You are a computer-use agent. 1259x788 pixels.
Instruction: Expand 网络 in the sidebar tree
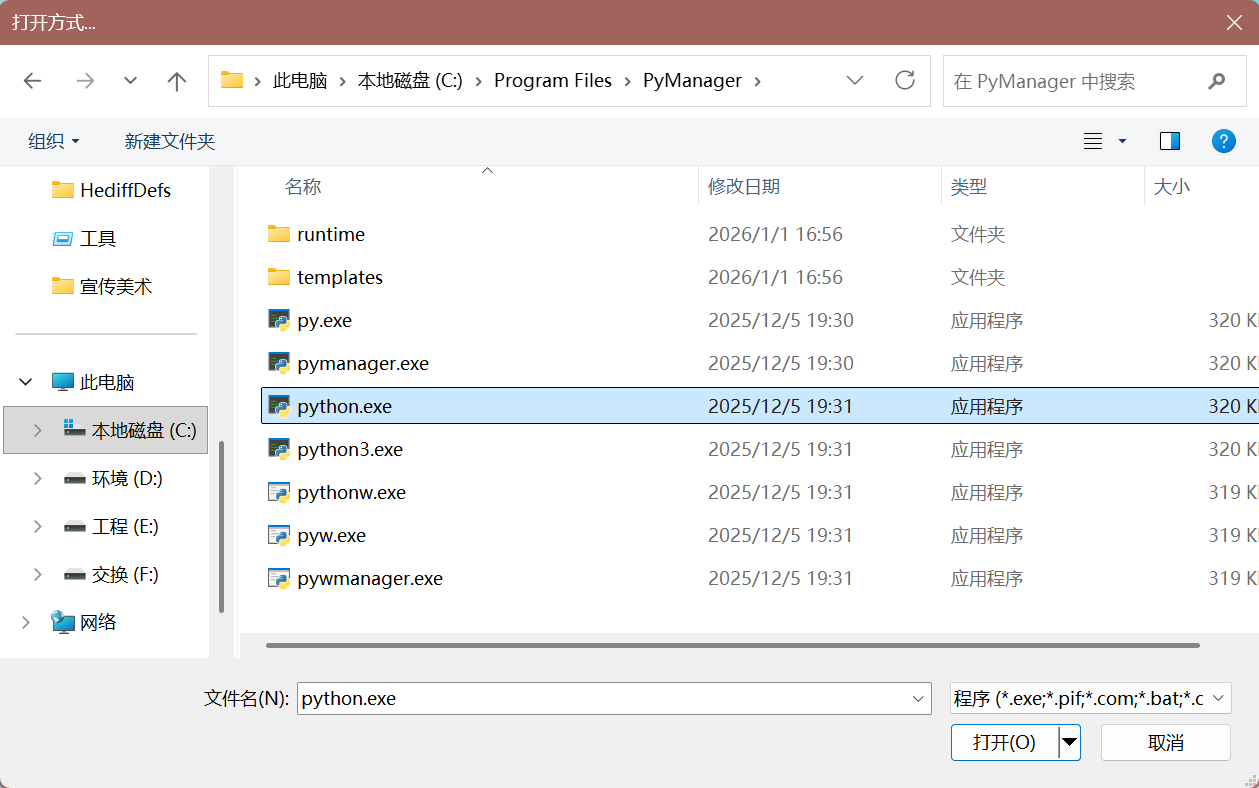click(24, 621)
